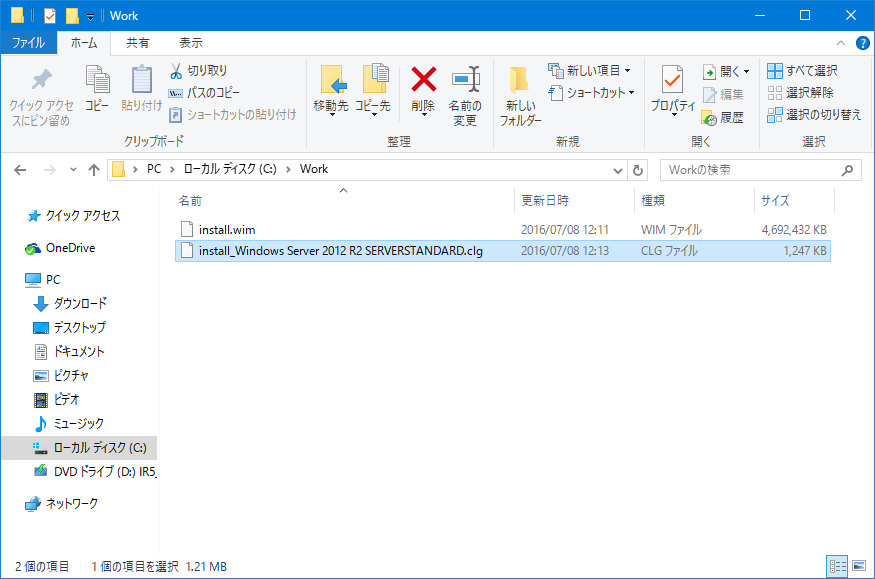This screenshot has height=579, width=875.
Task: Sort by Date modified (更新日時) column
Action: (x=574, y=201)
